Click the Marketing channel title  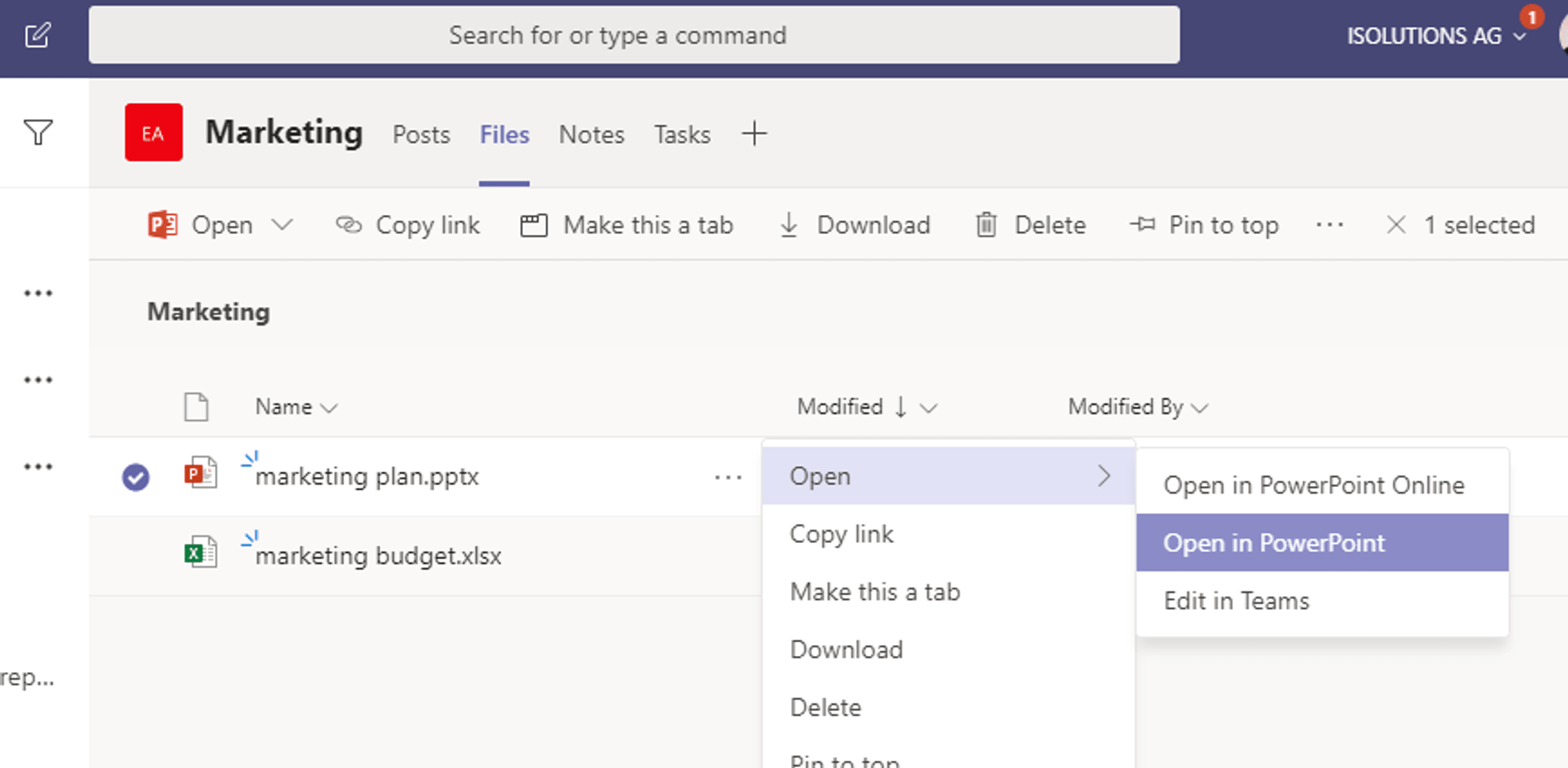tap(284, 132)
